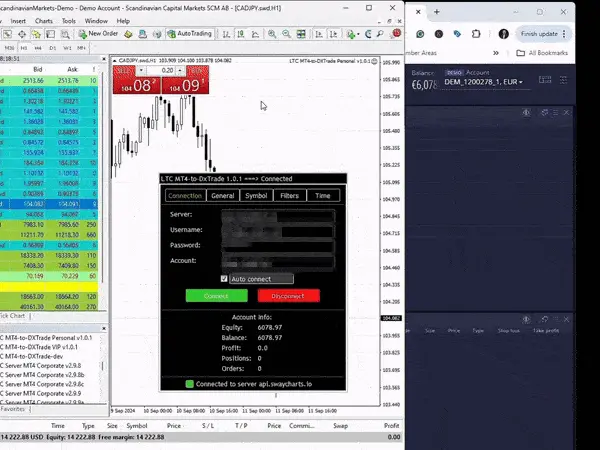Select Server MT4 Corporate v2.9.9 in Navigator

click(41, 393)
